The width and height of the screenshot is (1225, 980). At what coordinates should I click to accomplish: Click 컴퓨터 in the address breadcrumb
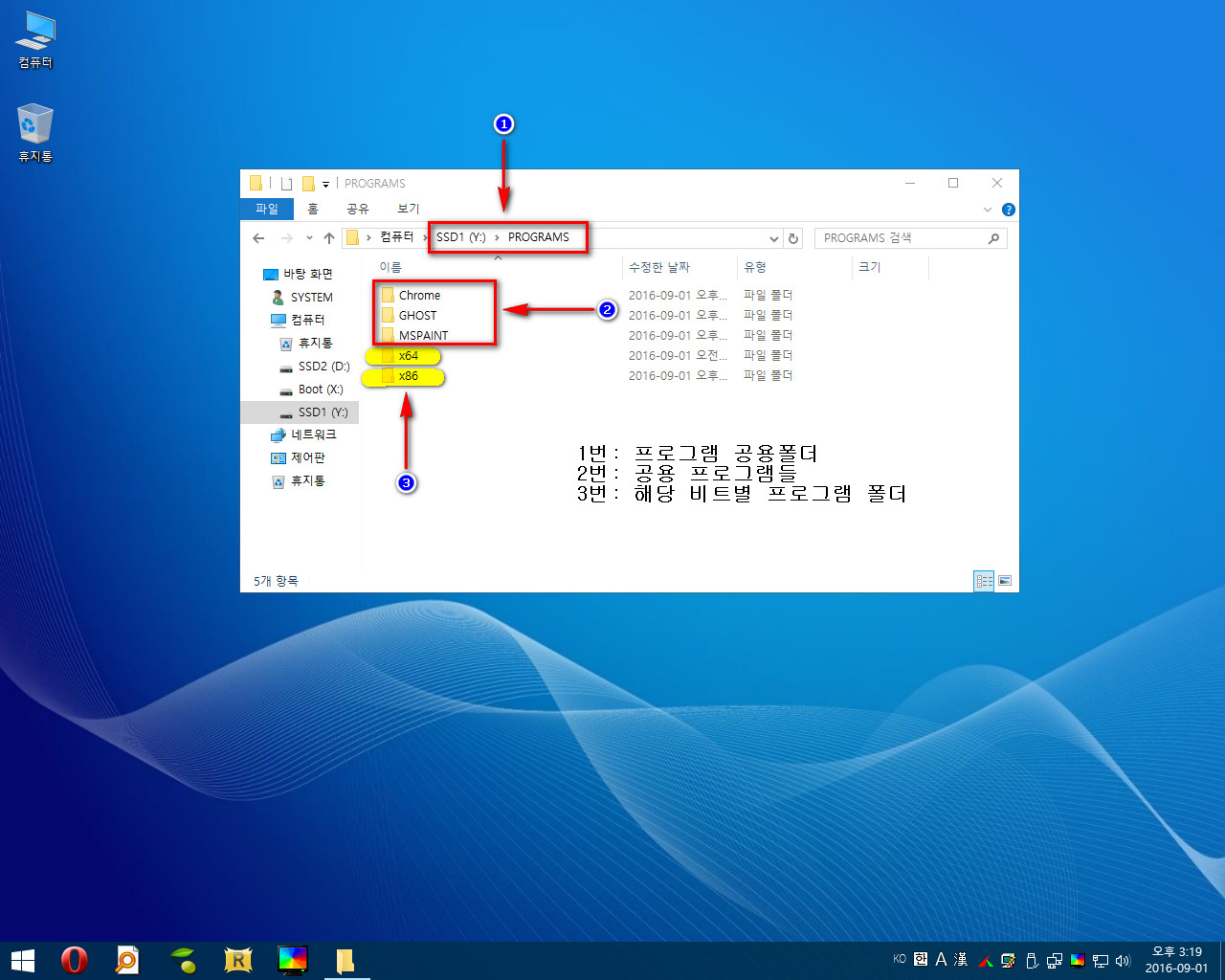[396, 237]
